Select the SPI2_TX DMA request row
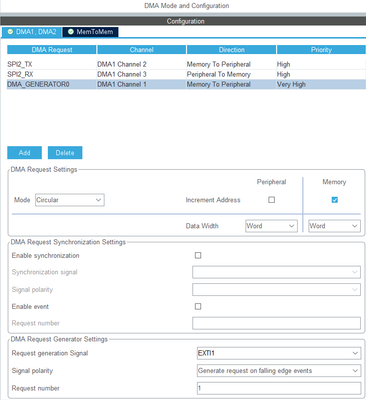This screenshot has width=366, height=400. click(x=186, y=64)
